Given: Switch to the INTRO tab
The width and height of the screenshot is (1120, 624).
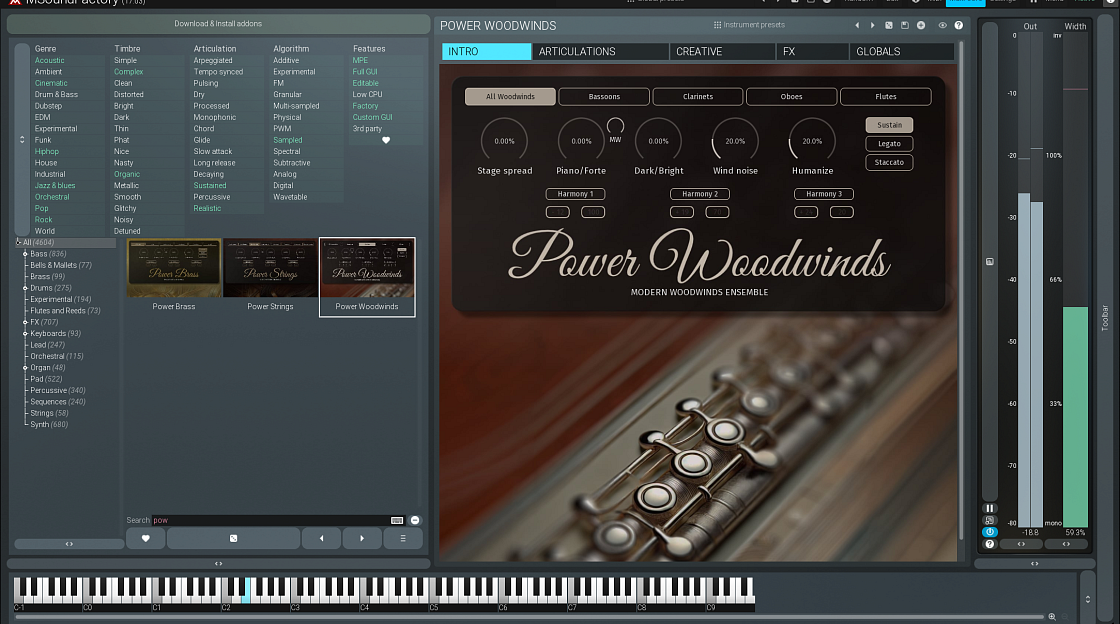Looking at the screenshot, I should click(x=486, y=51).
